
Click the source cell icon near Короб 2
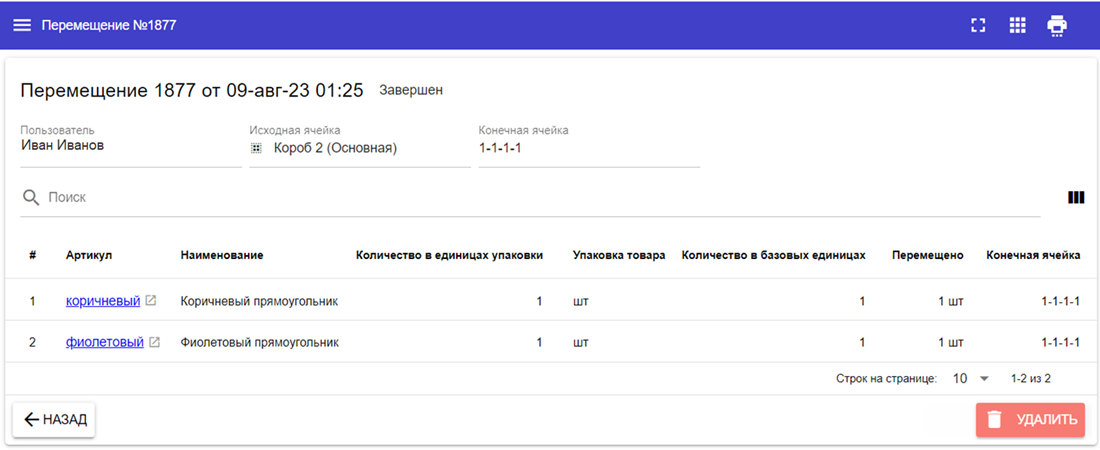(x=256, y=148)
